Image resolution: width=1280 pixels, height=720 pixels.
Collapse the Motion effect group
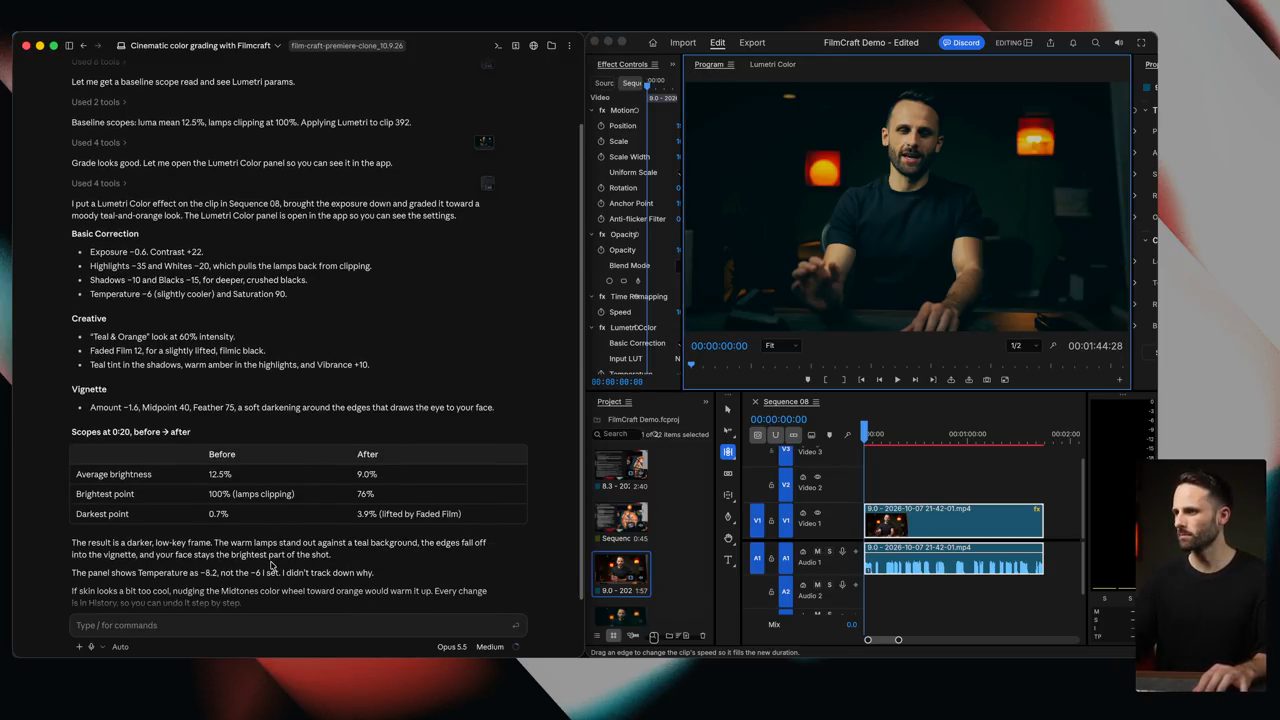591,110
